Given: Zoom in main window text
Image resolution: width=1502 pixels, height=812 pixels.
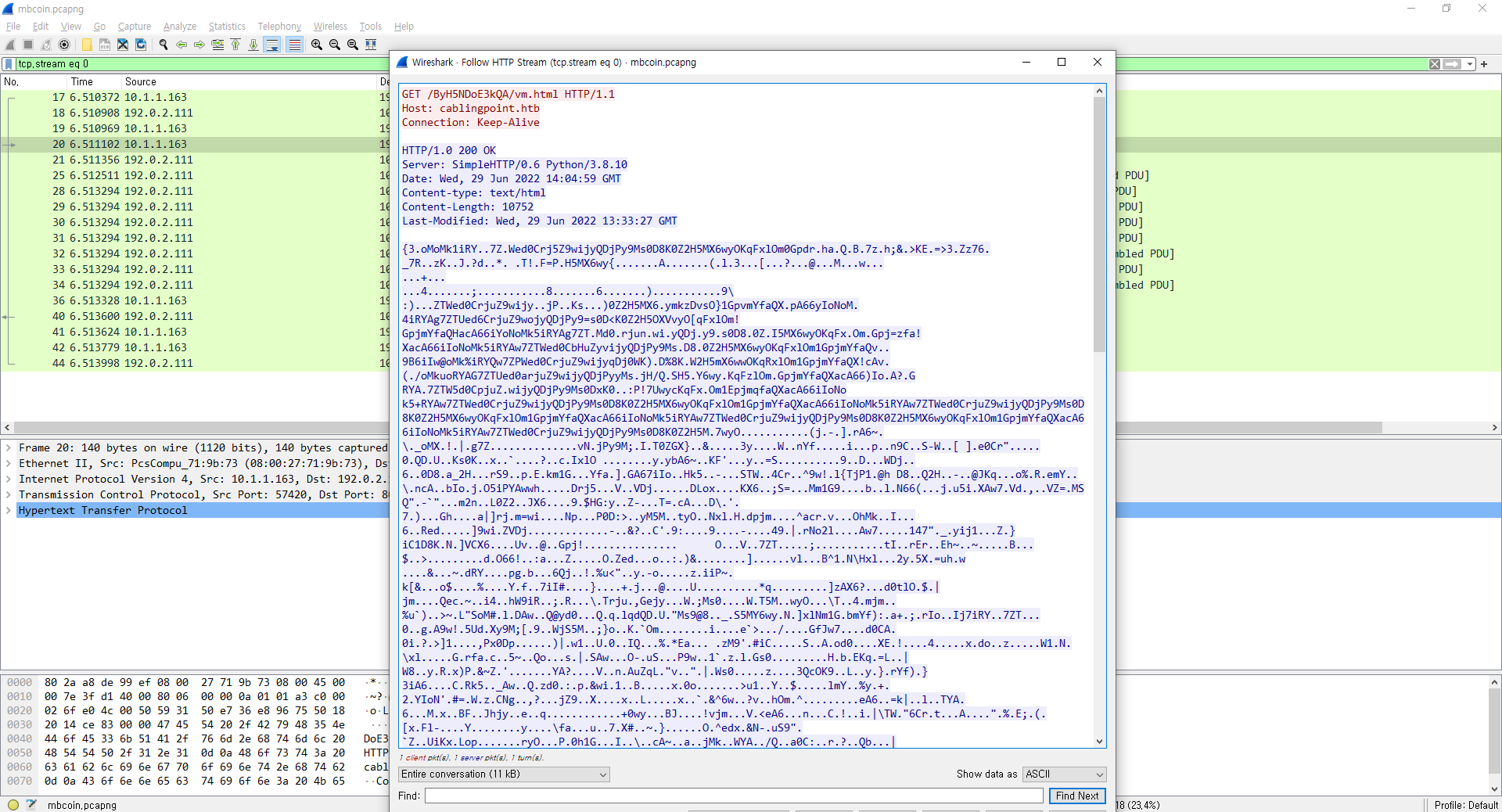Looking at the screenshot, I should click(x=317, y=45).
